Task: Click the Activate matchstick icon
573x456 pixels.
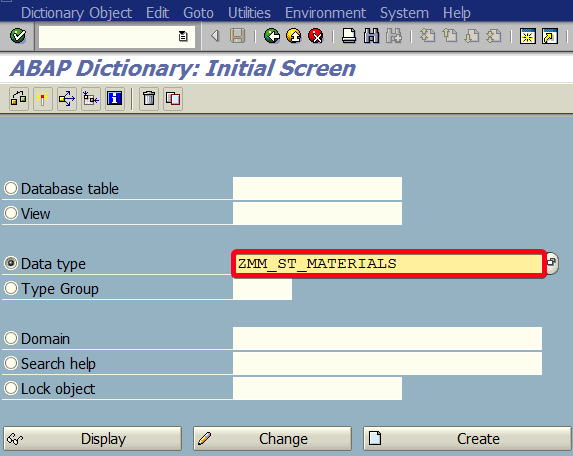Action: pyautogui.click(x=42, y=98)
